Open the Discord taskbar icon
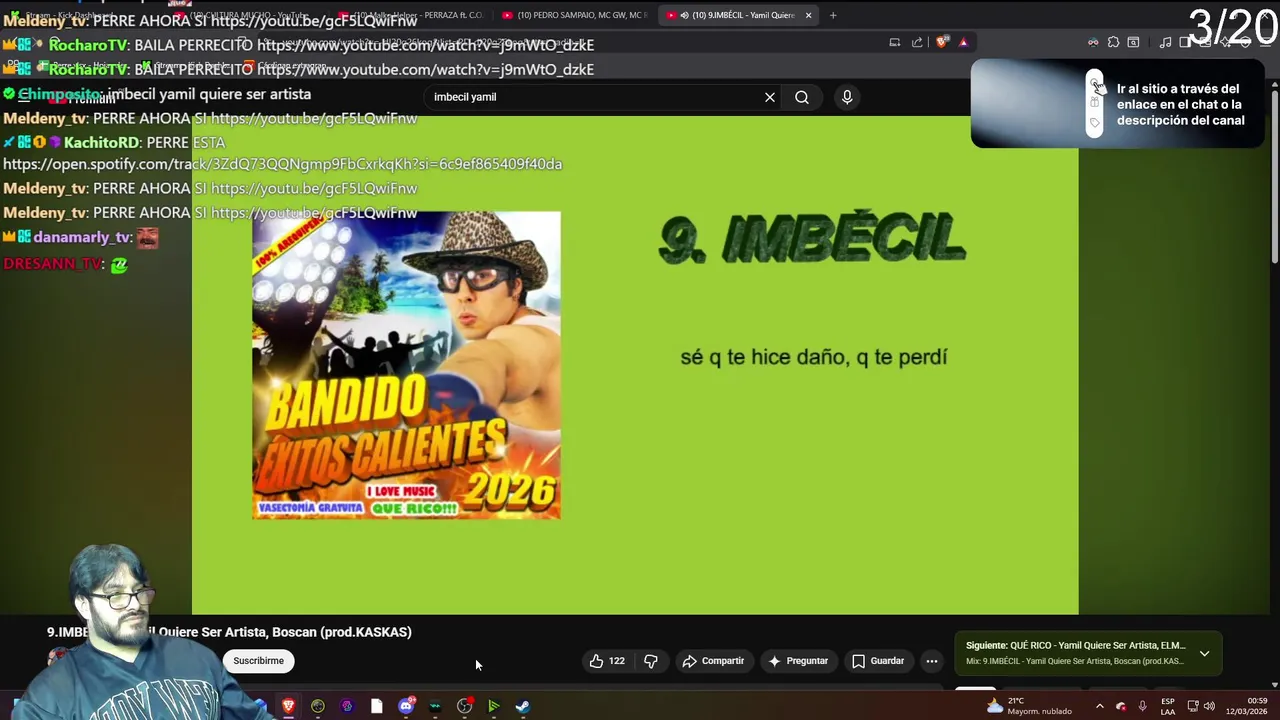The width and height of the screenshot is (1280, 720). (406, 706)
